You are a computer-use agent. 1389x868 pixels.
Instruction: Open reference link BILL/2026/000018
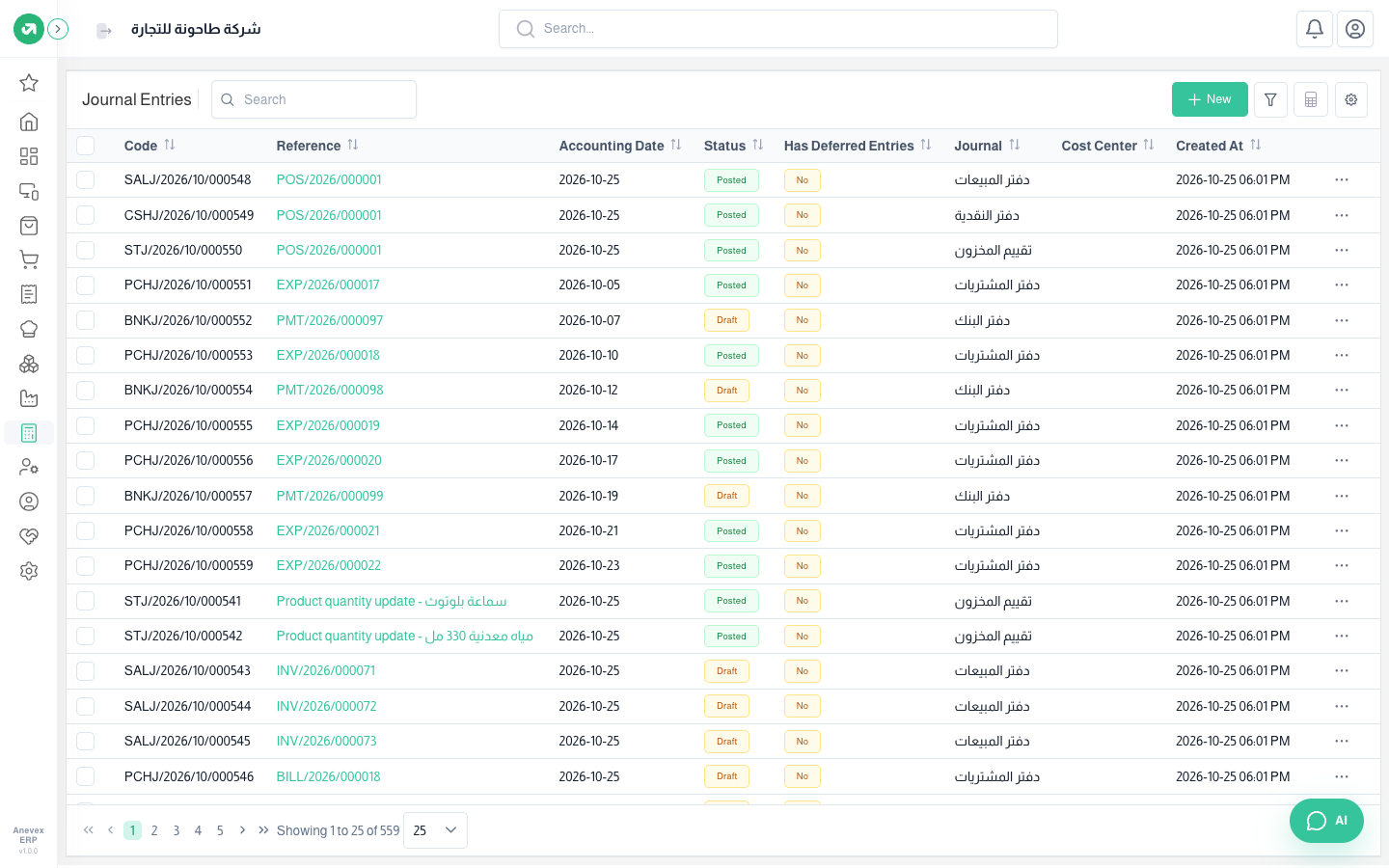click(x=329, y=776)
